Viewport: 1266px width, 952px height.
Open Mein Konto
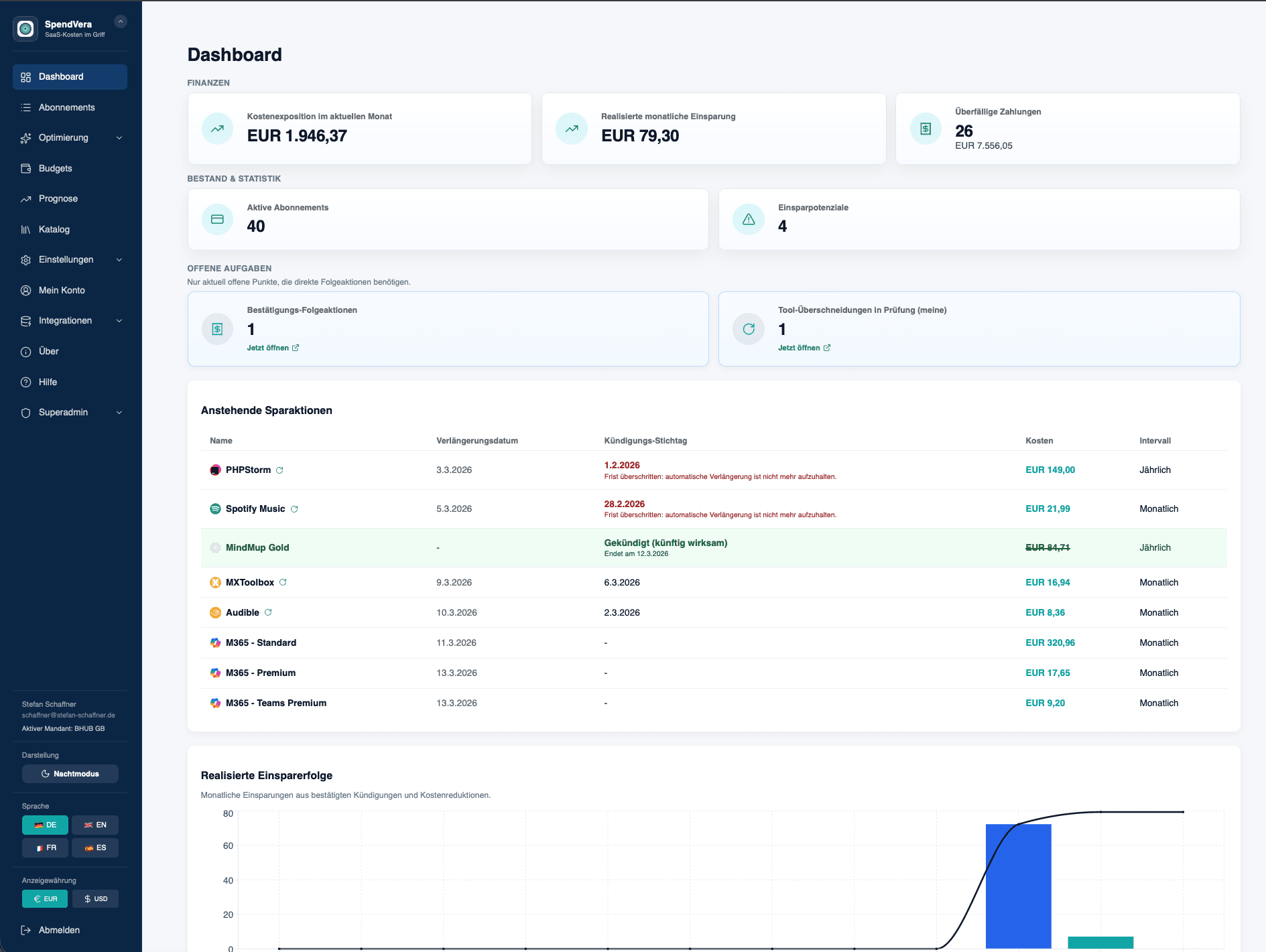coord(61,290)
